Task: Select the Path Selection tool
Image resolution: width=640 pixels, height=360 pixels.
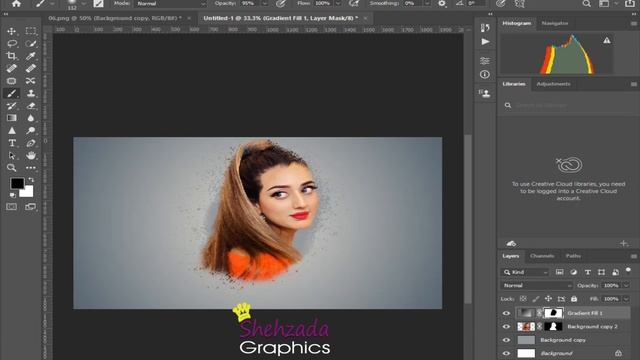Action: 11,156
